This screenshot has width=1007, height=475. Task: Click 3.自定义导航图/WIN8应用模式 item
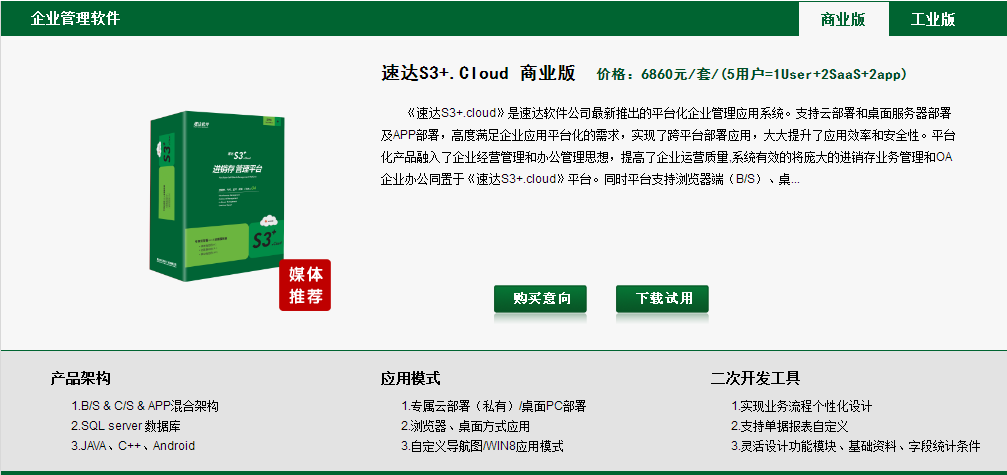(482, 446)
